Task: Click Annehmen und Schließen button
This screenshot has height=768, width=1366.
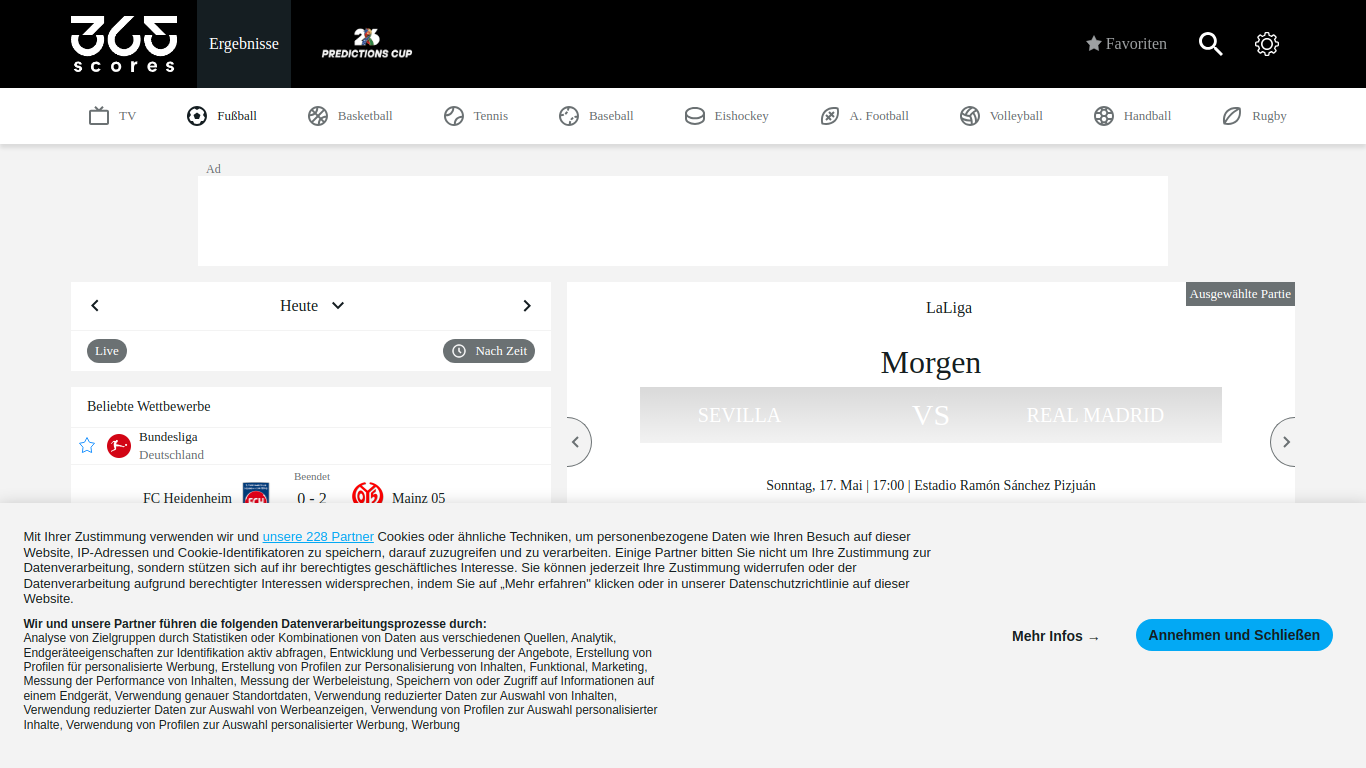Action: (1234, 635)
